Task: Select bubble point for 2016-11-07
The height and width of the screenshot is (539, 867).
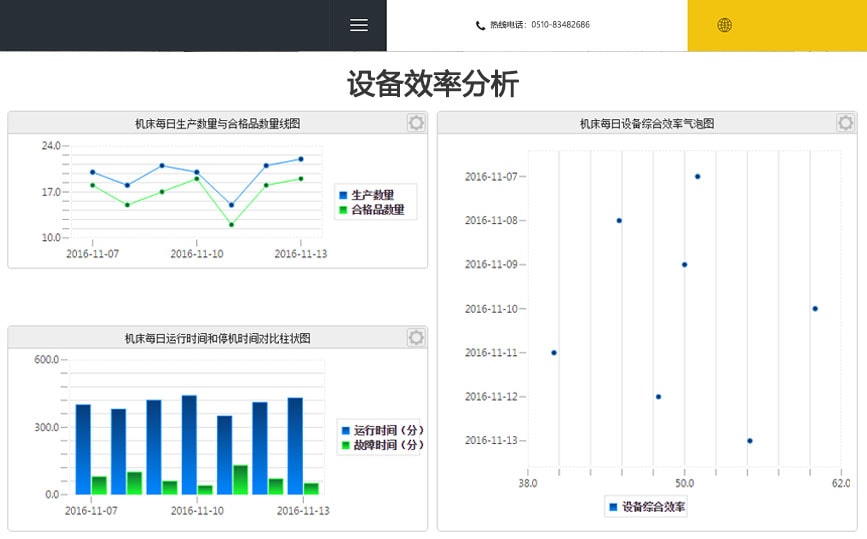Action: (697, 177)
